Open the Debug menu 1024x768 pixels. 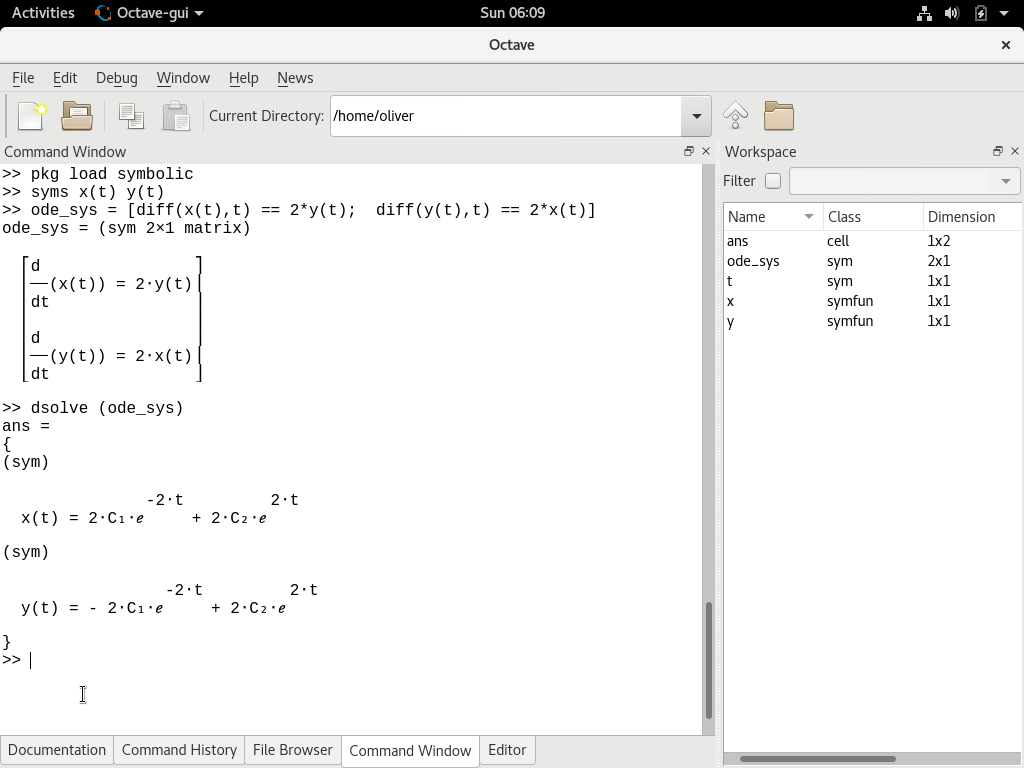[116, 78]
